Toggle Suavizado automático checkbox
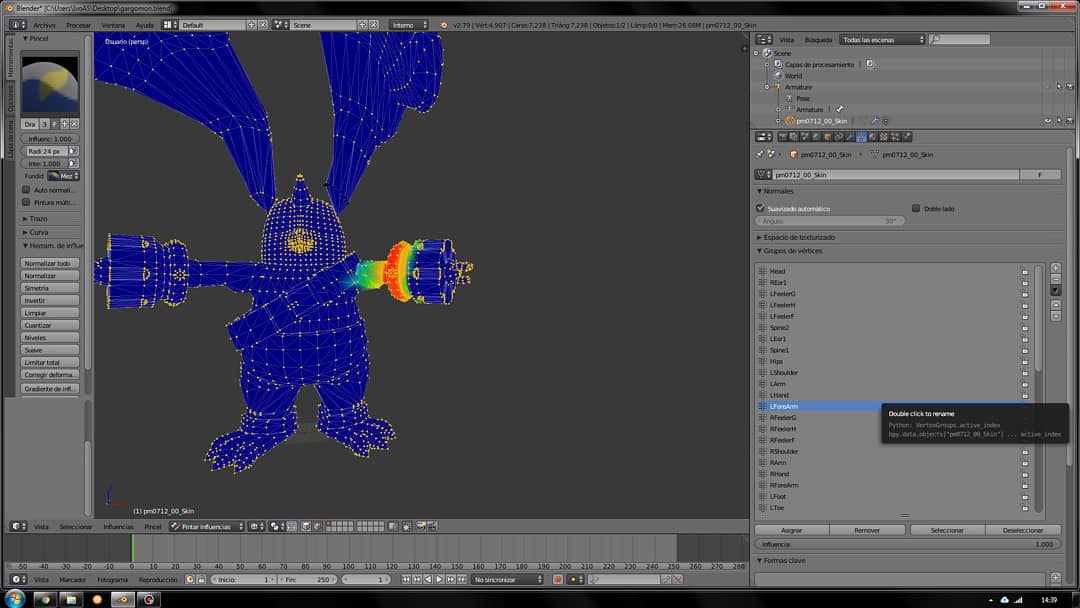1080x608 pixels. point(760,208)
